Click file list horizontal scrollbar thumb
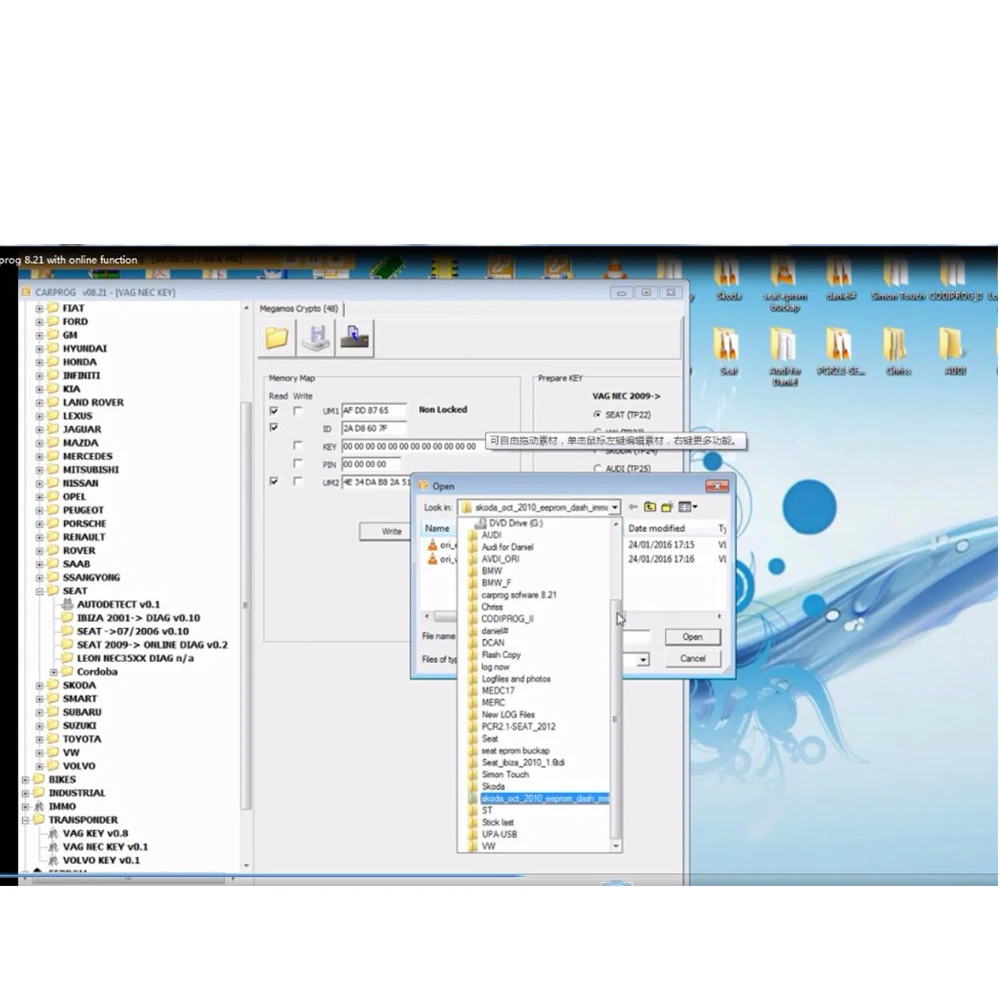This screenshot has height=1000, width=1000. click(x=445, y=617)
